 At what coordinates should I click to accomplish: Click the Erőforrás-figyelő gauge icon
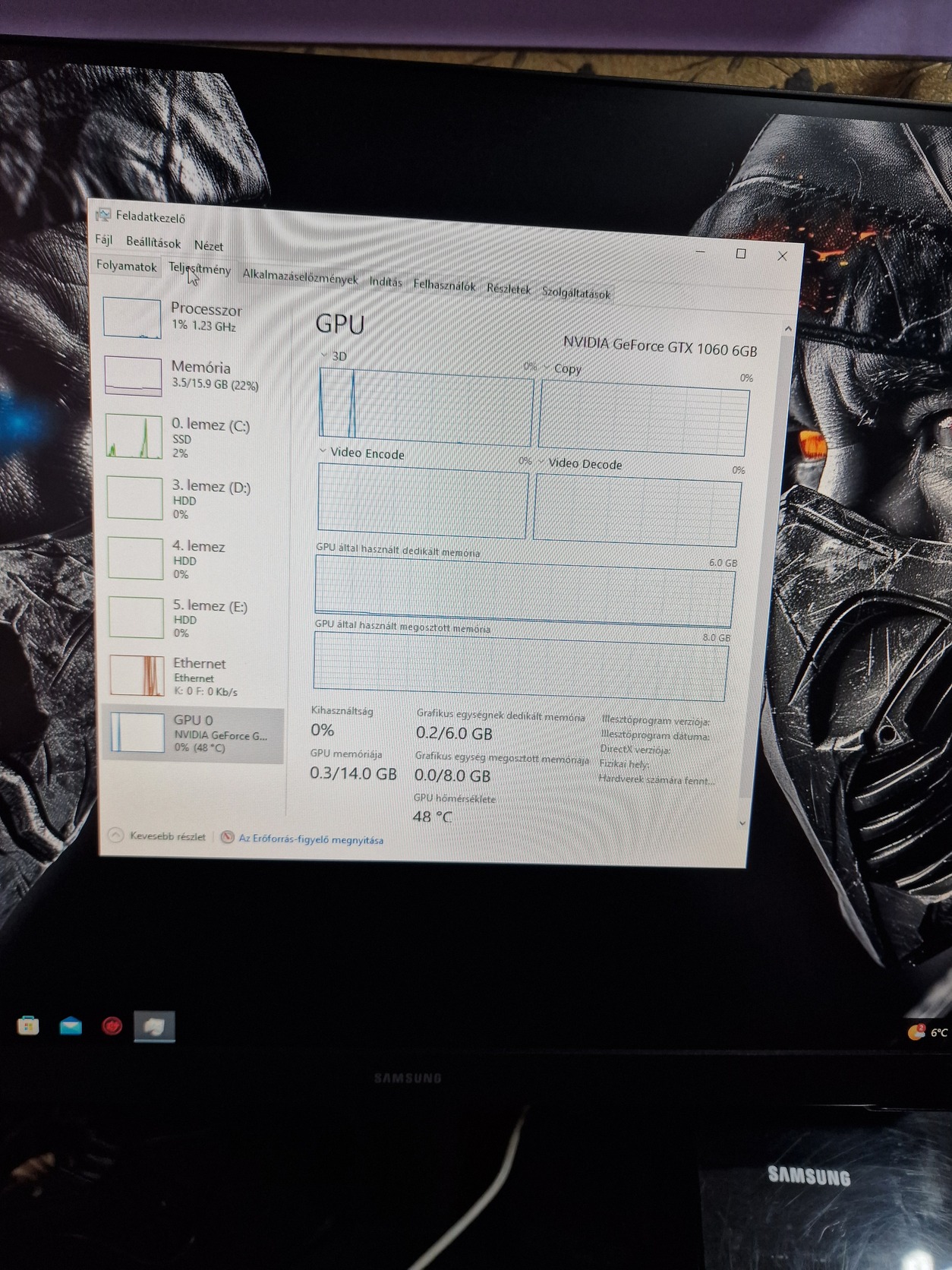coord(227,838)
